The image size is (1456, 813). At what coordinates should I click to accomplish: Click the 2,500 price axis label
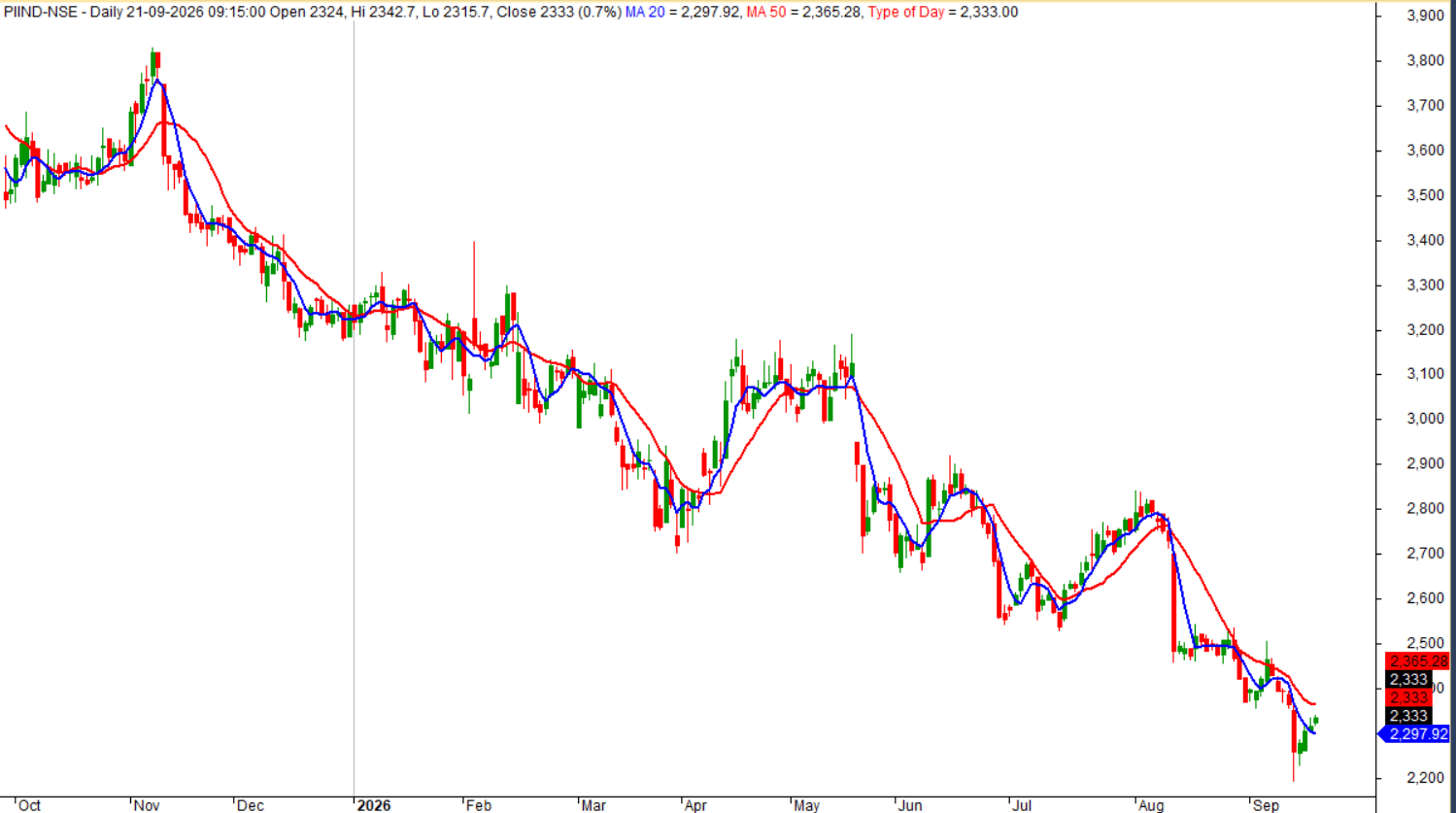tap(1425, 643)
